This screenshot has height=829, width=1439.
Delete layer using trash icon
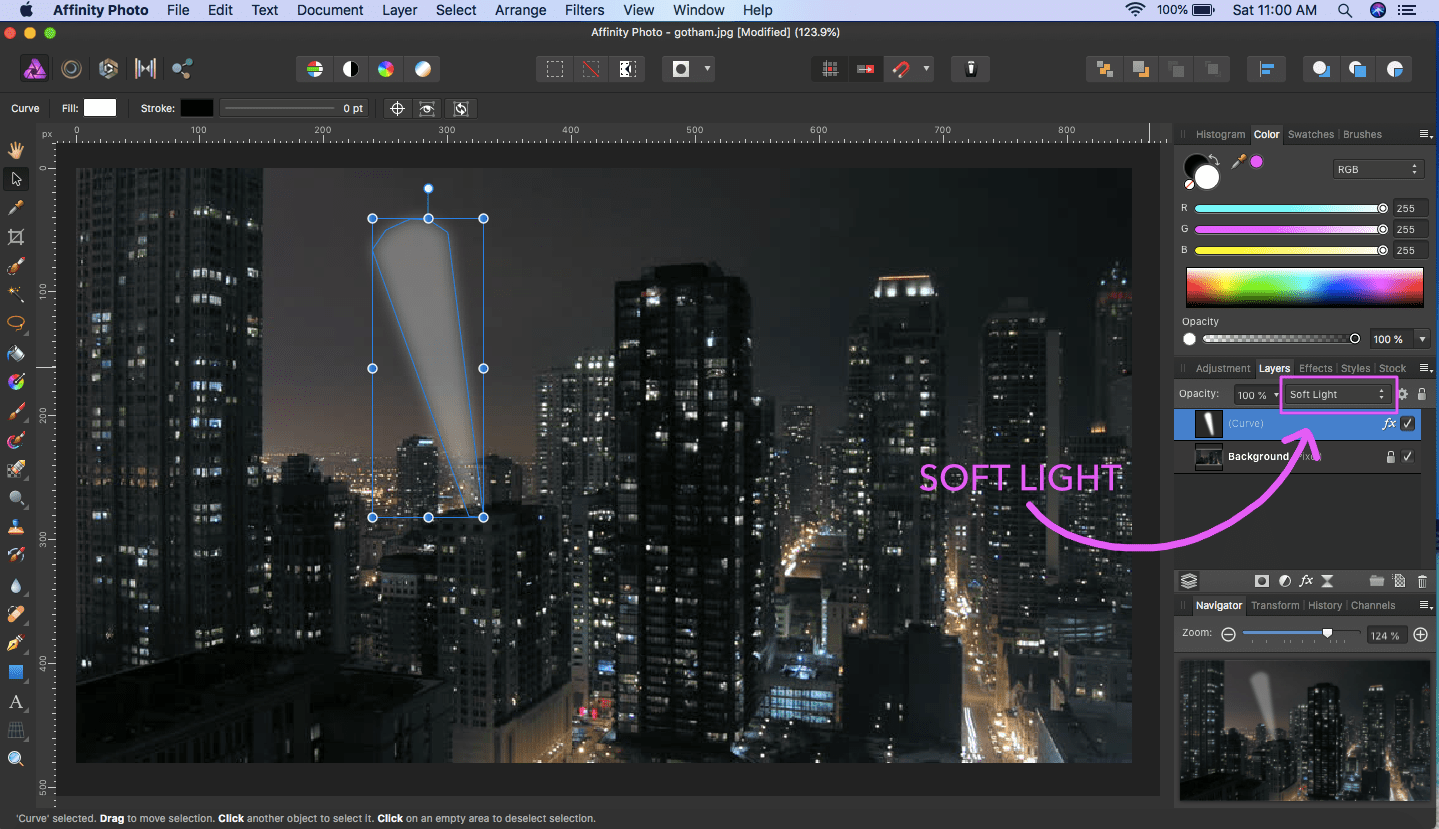(x=1422, y=581)
